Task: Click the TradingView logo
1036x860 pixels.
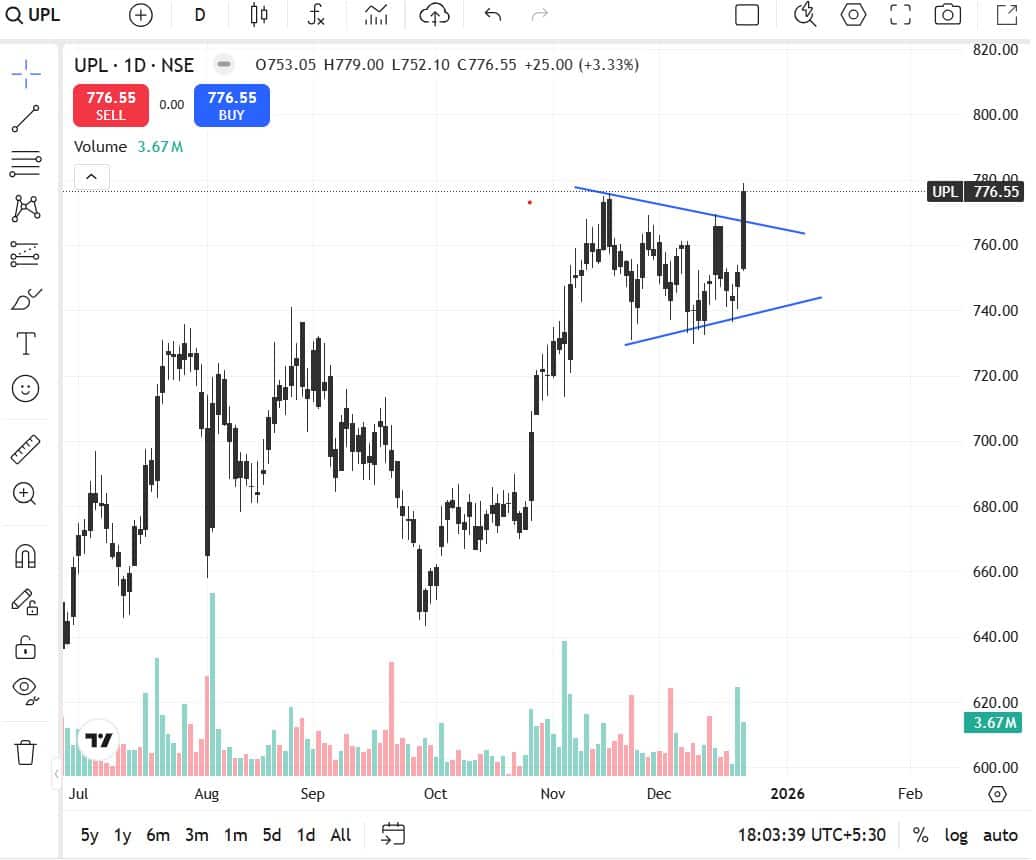Action: point(98,741)
